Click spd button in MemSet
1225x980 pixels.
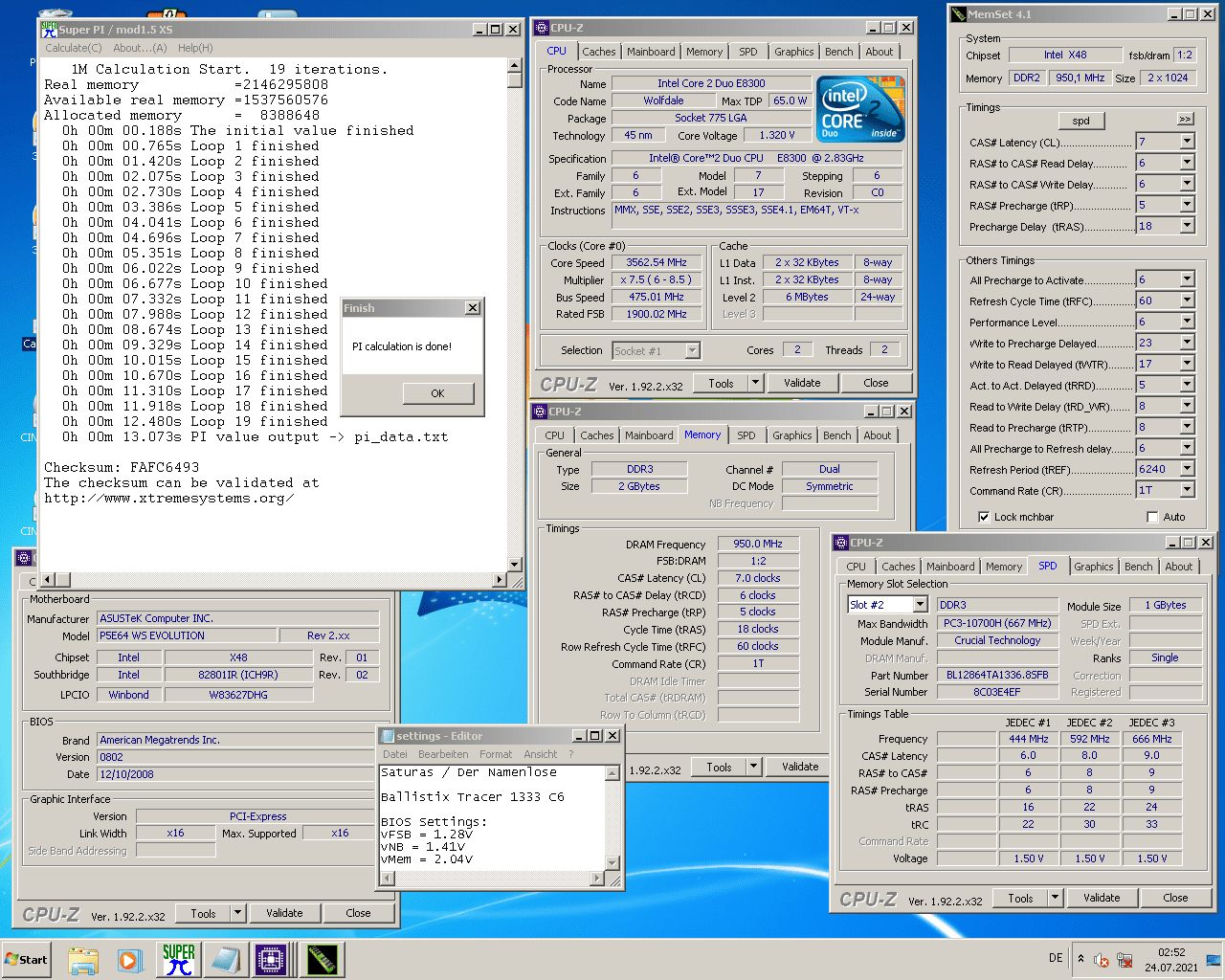coord(1080,121)
